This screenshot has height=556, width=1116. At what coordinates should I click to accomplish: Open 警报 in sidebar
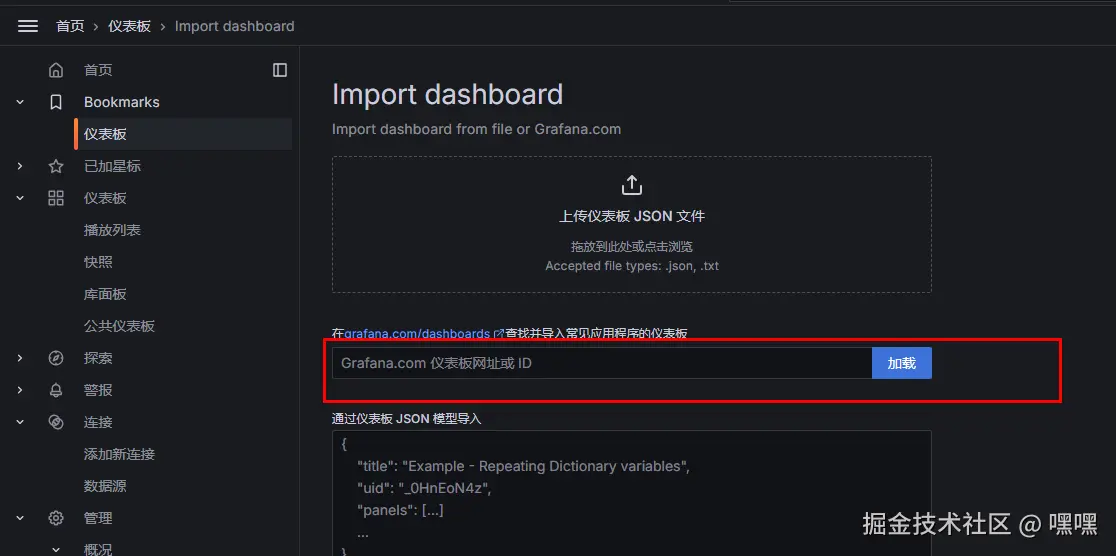98,390
